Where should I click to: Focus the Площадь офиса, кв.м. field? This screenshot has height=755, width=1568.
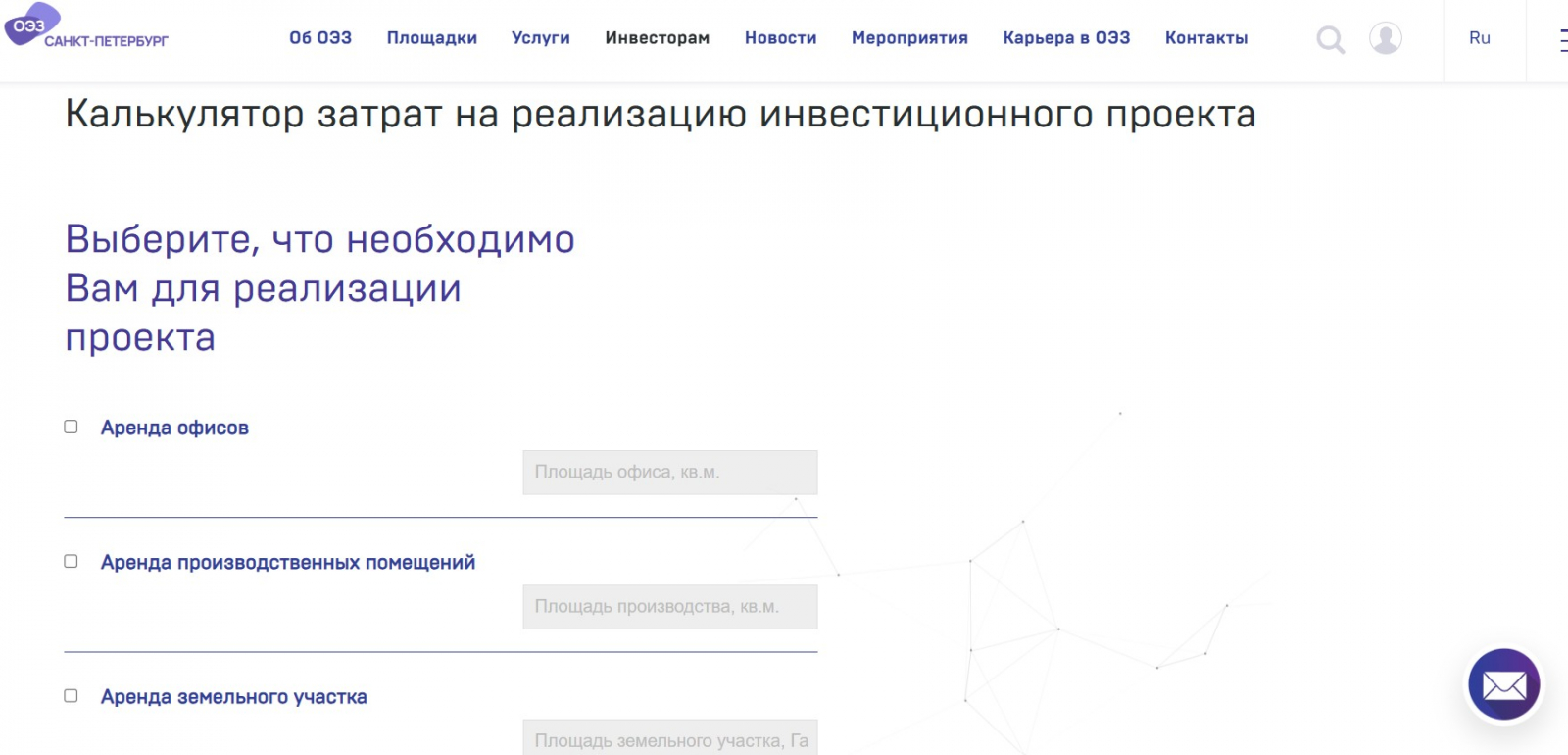(670, 473)
